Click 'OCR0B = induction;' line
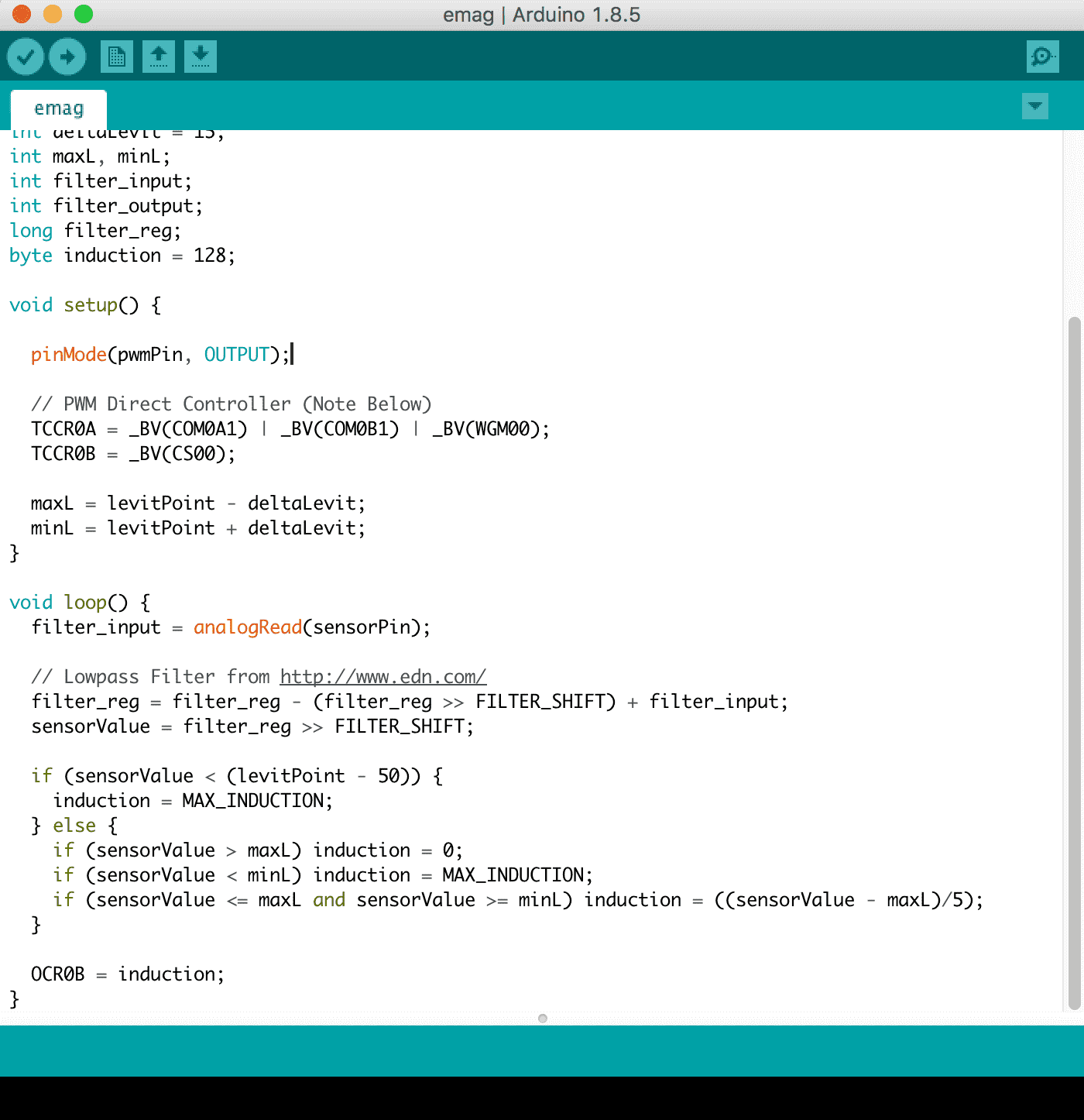Image resolution: width=1084 pixels, height=1120 pixels. 128,974
